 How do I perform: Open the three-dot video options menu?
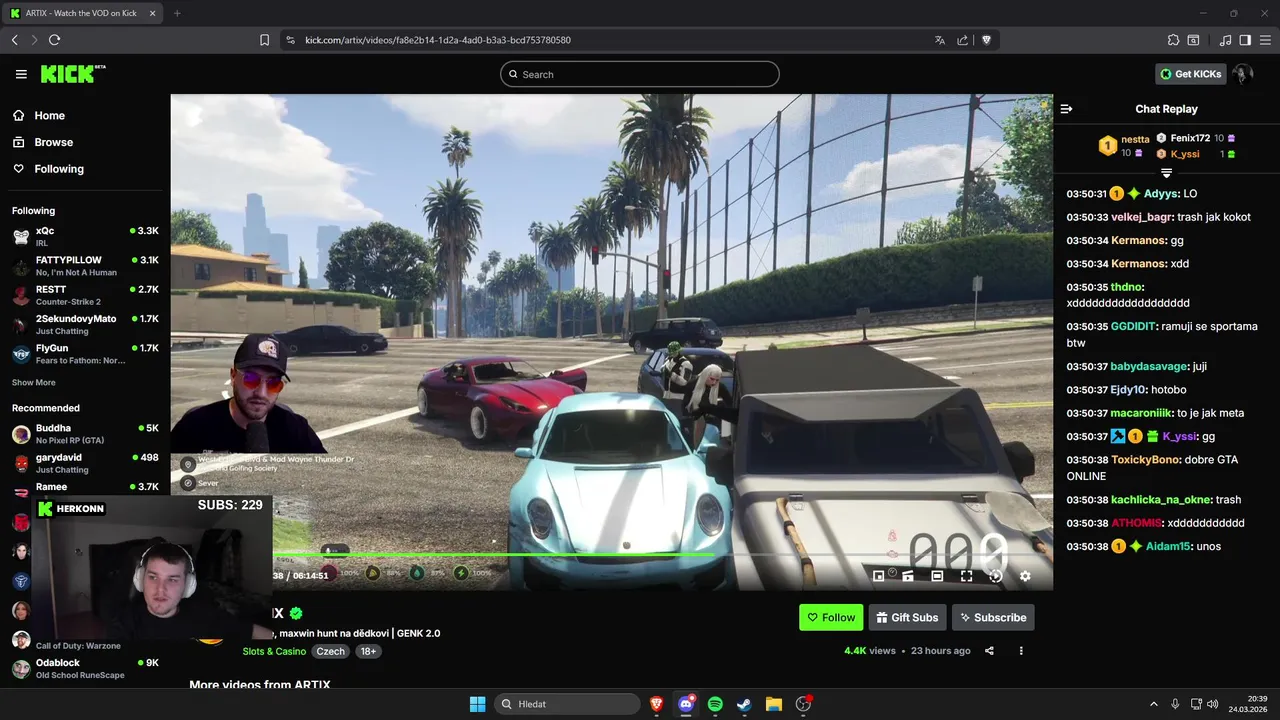click(x=1021, y=651)
